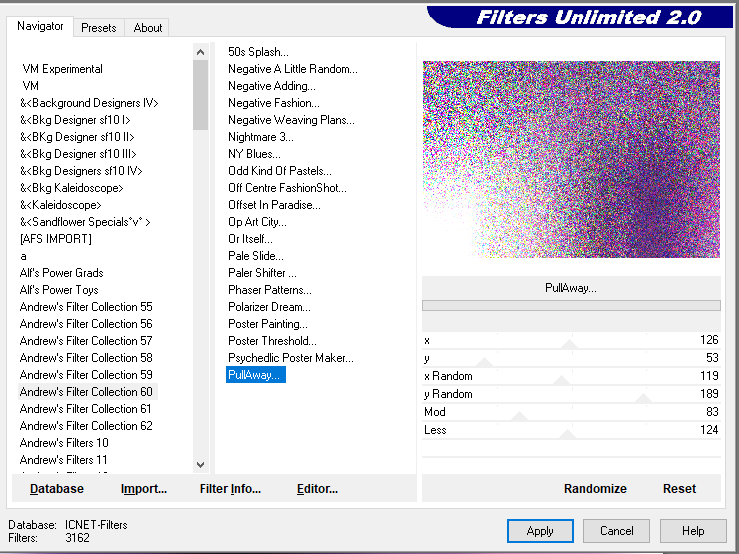Open the filter Editor...

(317, 489)
